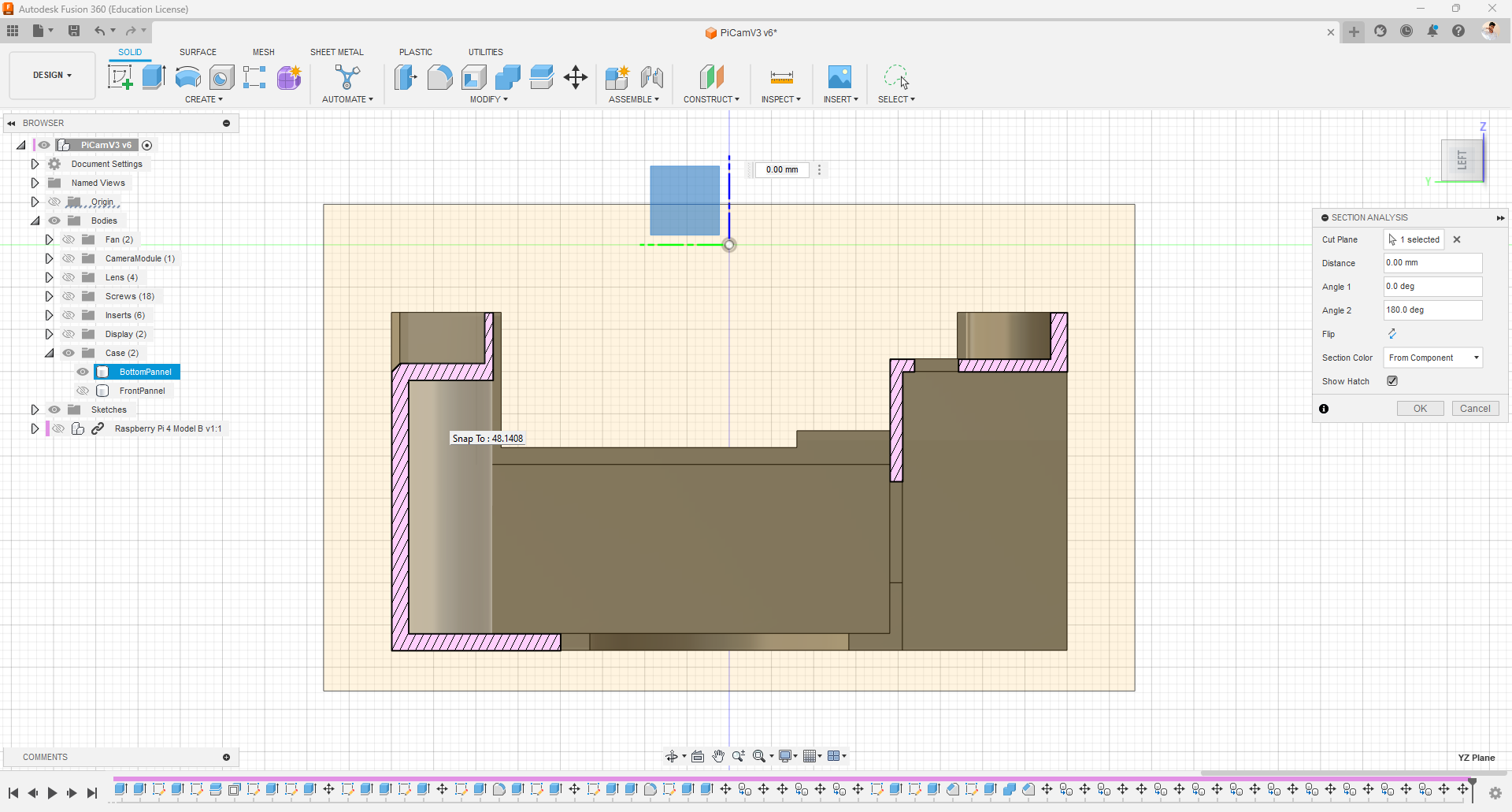The width and height of the screenshot is (1512, 812).
Task: Select the Fillet tool icon
Action: coord(439,77)
